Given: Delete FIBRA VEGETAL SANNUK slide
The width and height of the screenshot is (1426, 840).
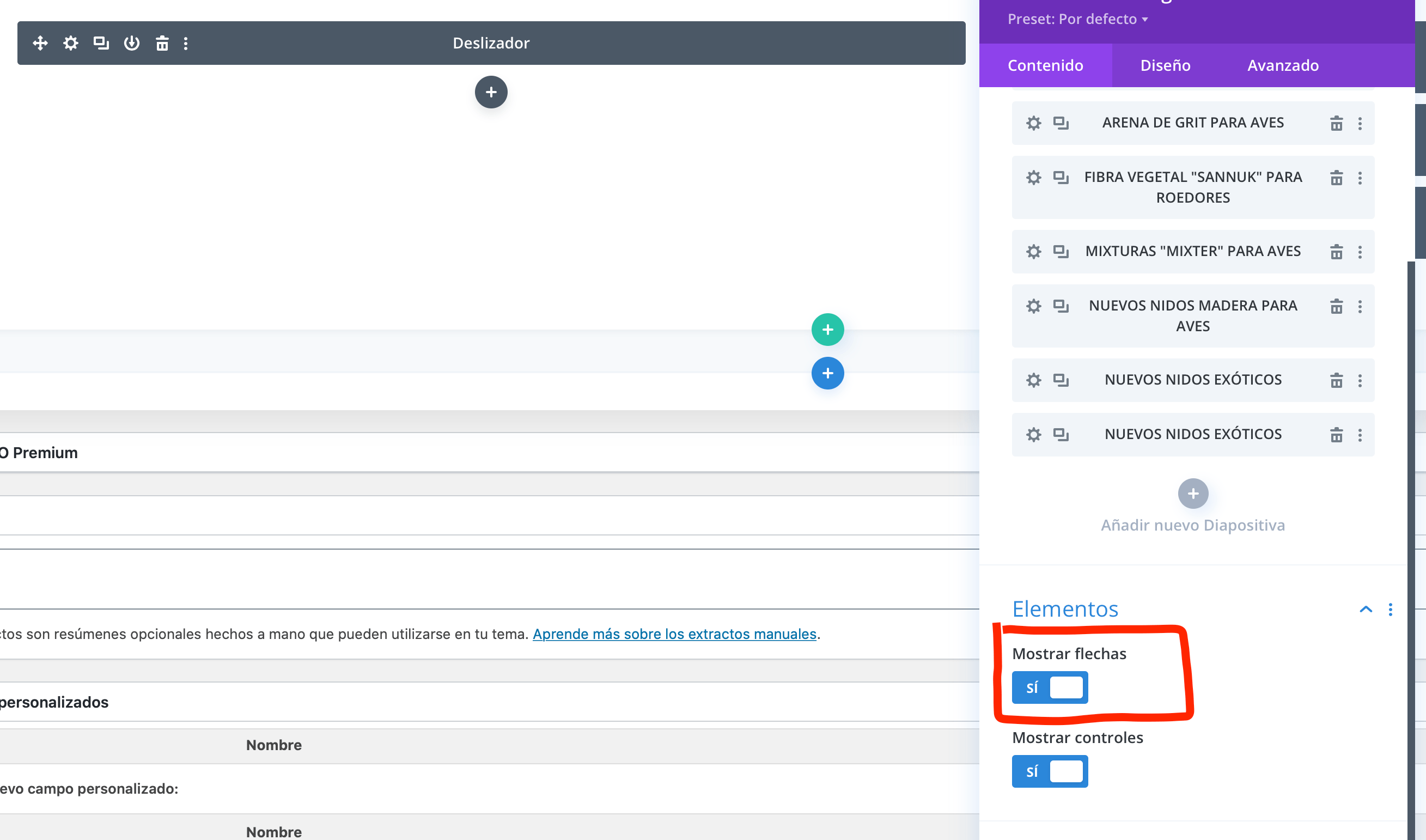Looking at the screenshot, I should [1337, 178].
